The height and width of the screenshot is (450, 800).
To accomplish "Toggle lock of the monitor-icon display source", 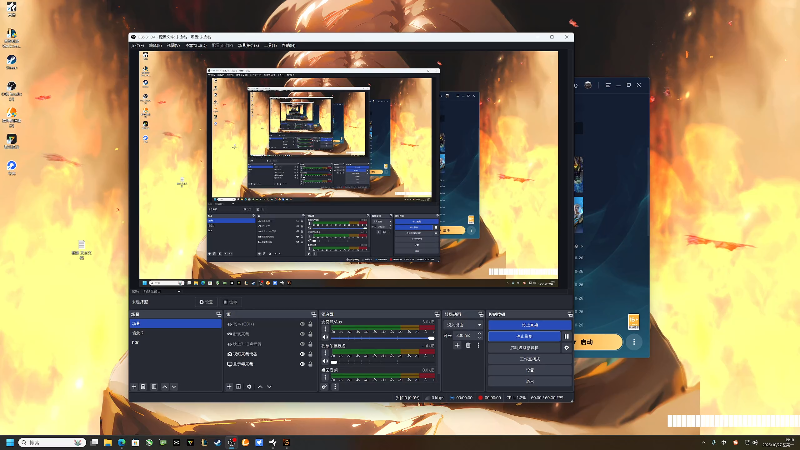I will tap(310, 364).
